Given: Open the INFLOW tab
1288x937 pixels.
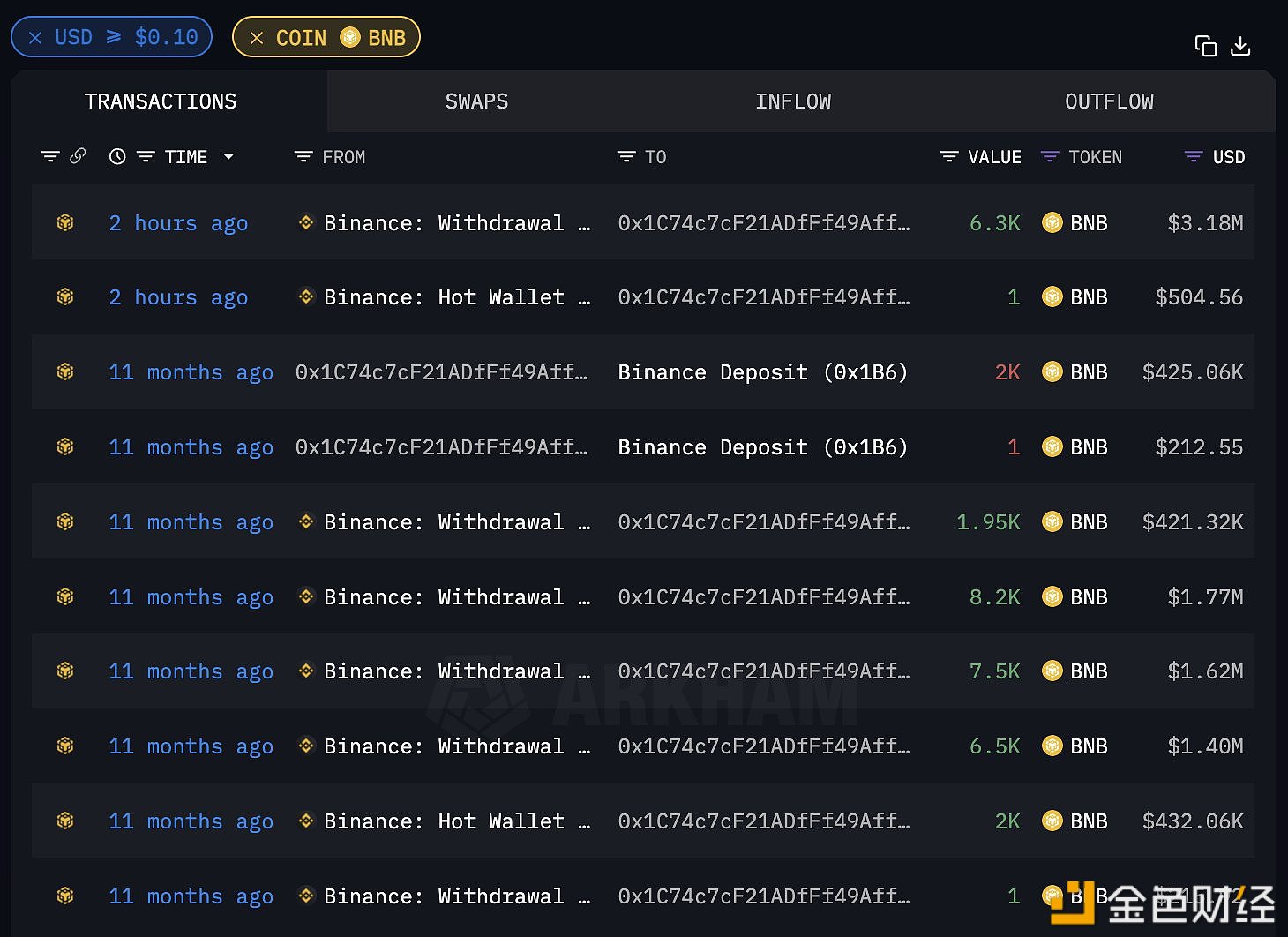Looking at the screenshot, I should pyautogui.click(x=793, y=101).
